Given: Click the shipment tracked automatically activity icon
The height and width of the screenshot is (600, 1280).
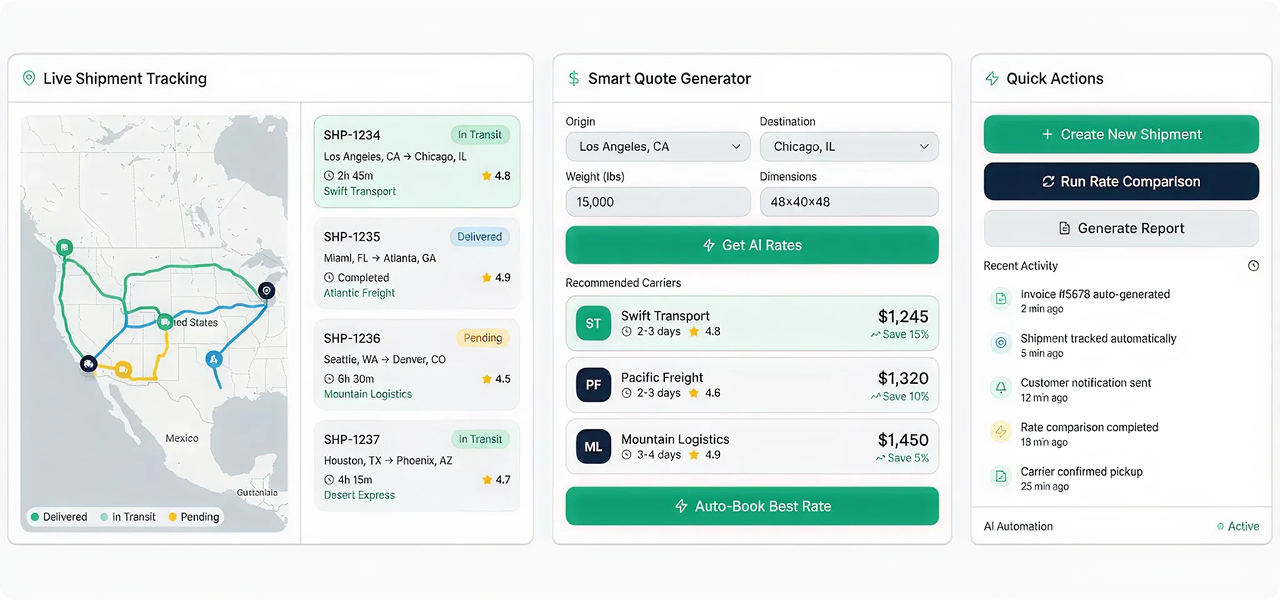Looking at the screenshot, I should (x=1000, y=343).
